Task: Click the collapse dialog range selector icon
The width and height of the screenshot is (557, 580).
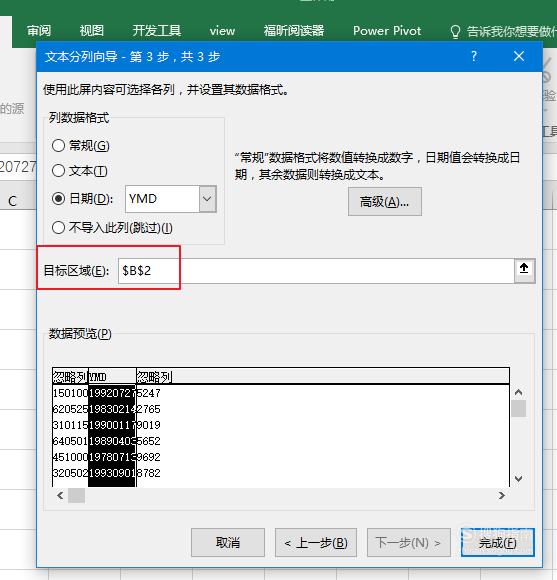Action: (x=524, y=270)
